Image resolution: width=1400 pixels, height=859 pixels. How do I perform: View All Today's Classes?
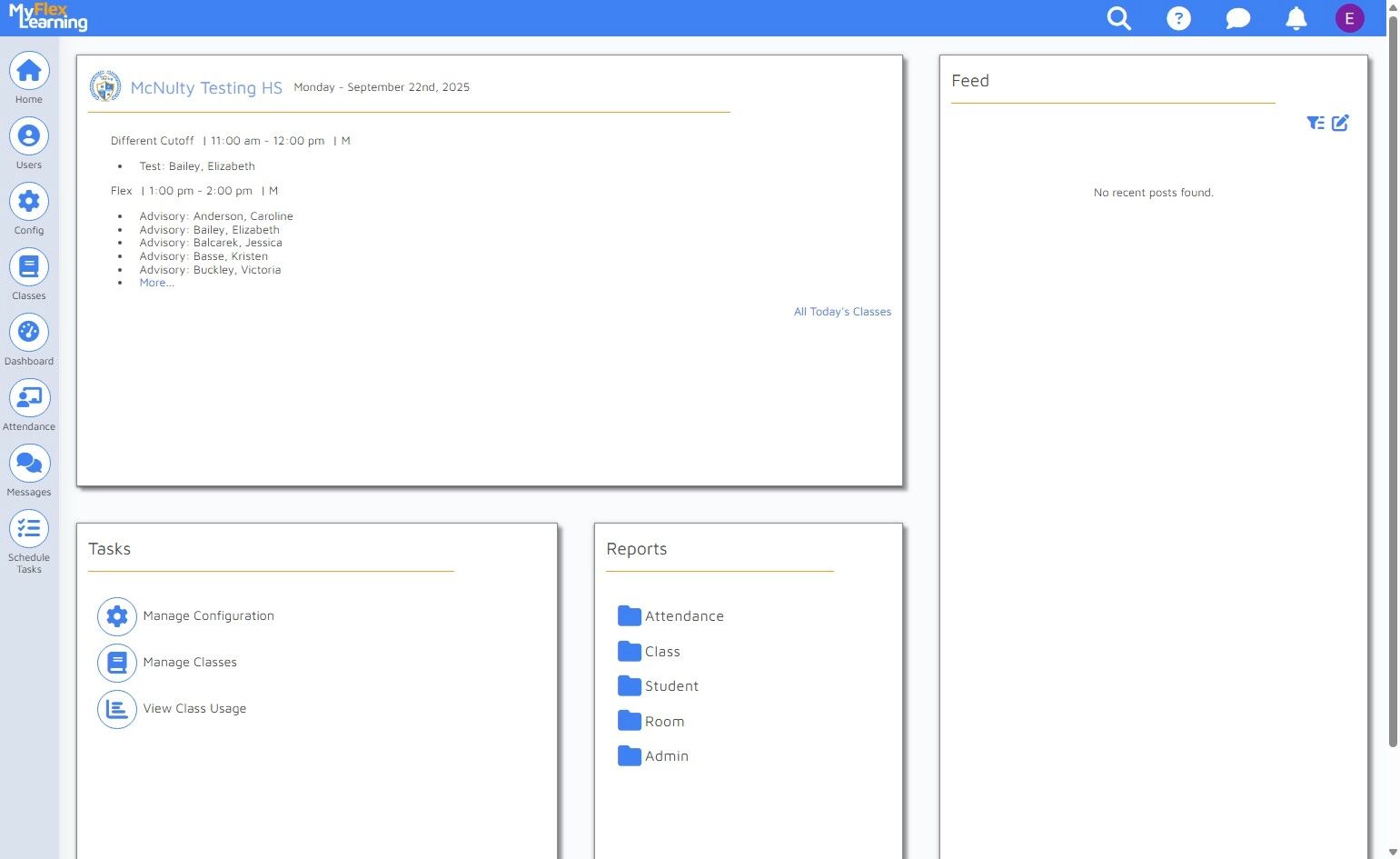click(x=842, y=312)
